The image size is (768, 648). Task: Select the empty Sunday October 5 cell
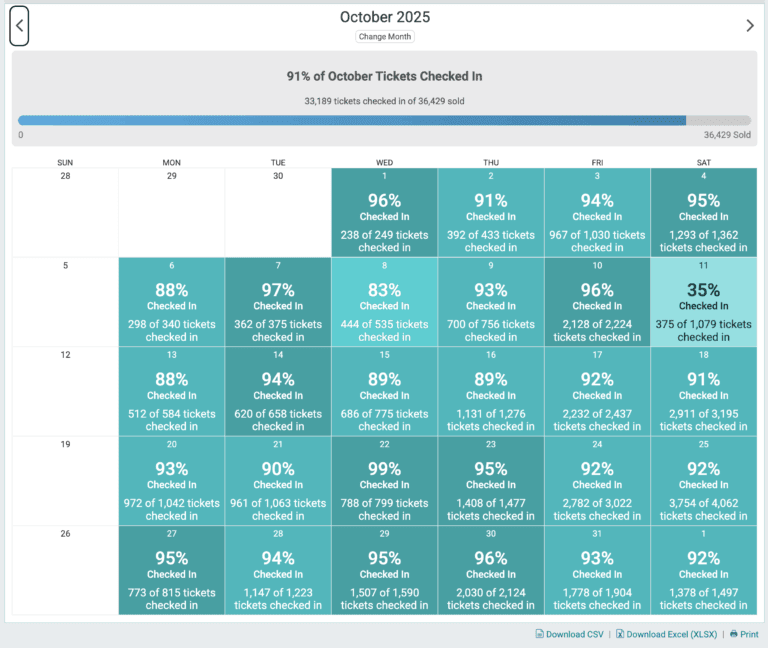pyautogui.click(x=65, y=302)
